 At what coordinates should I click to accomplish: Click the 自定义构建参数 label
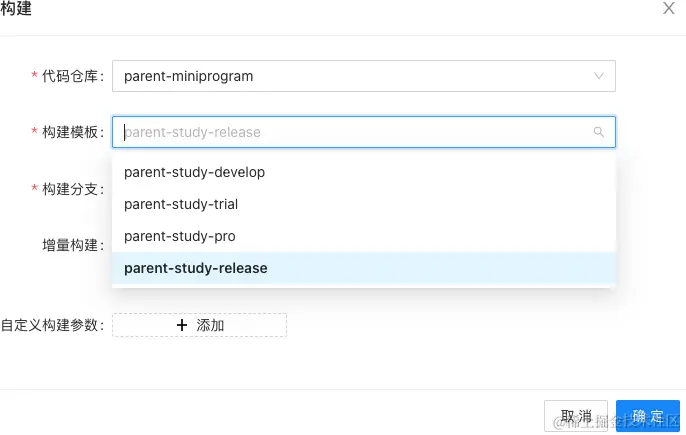coord(50,325)
